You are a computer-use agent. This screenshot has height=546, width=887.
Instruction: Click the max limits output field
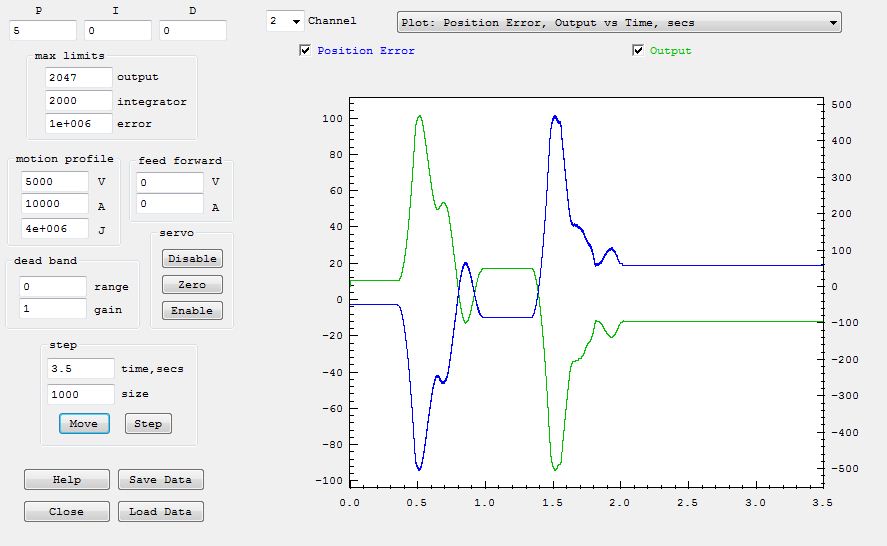[x=78, y=77]
